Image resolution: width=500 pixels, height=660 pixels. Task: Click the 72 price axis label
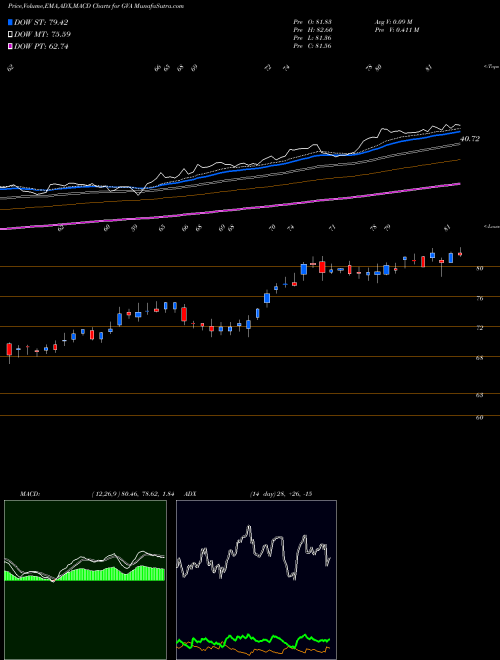point(479,328)
